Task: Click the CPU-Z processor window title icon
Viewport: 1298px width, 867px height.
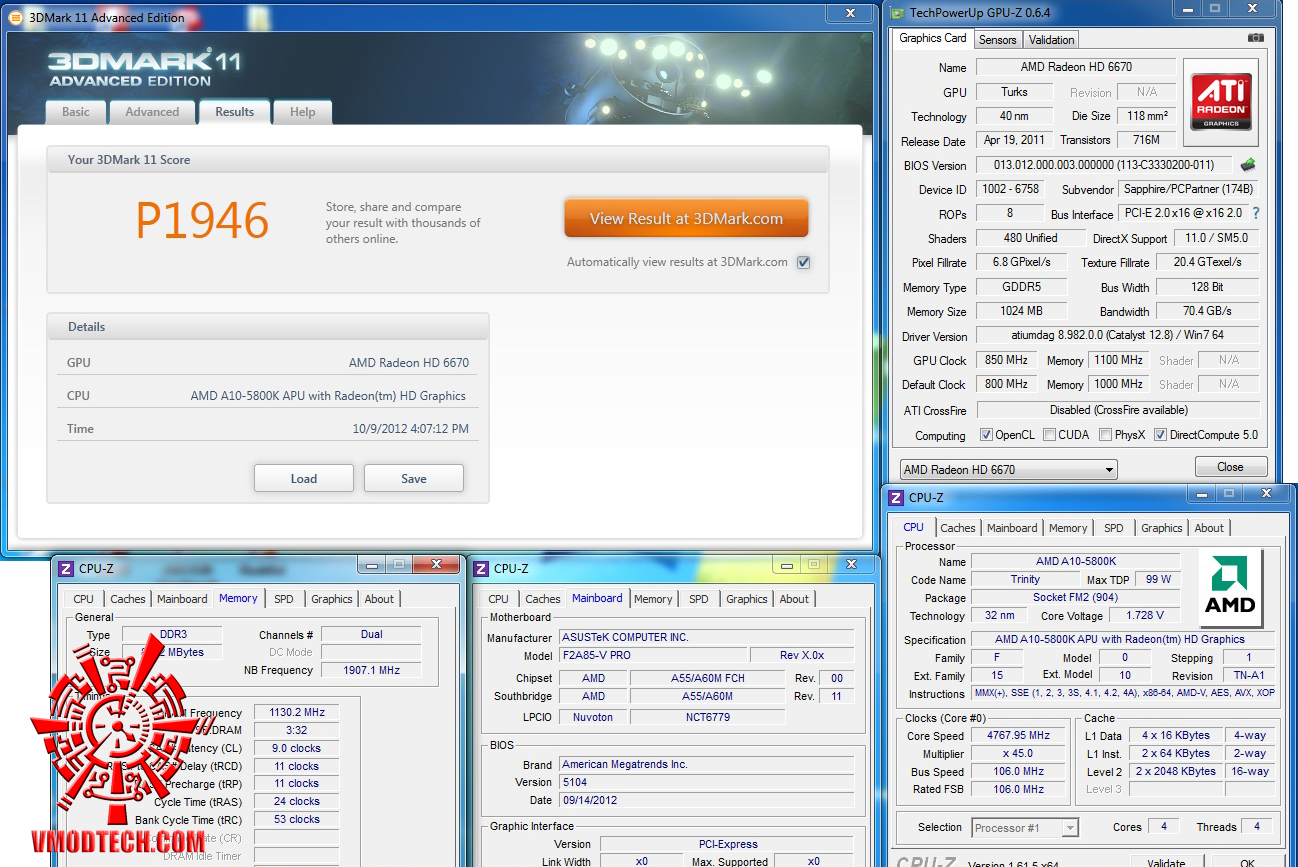Action: pyautogui.click(x=896, y=497)
